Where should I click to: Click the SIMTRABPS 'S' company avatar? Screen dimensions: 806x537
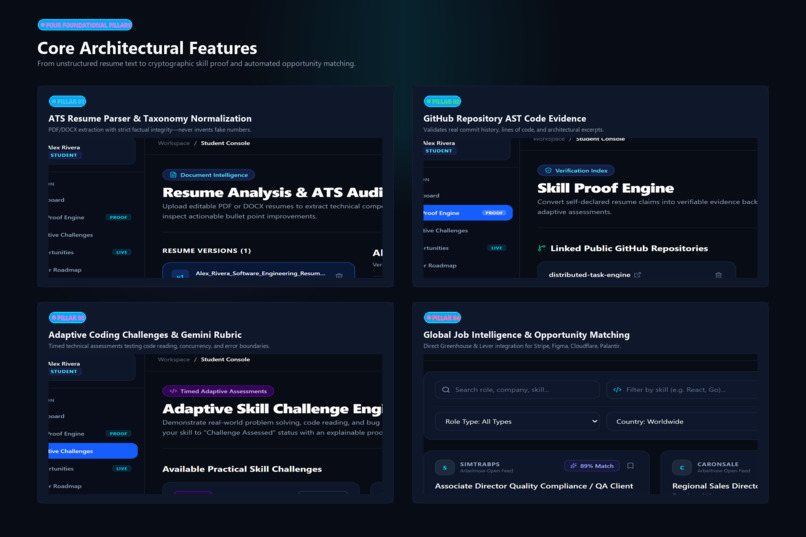[x=445, y=467]
